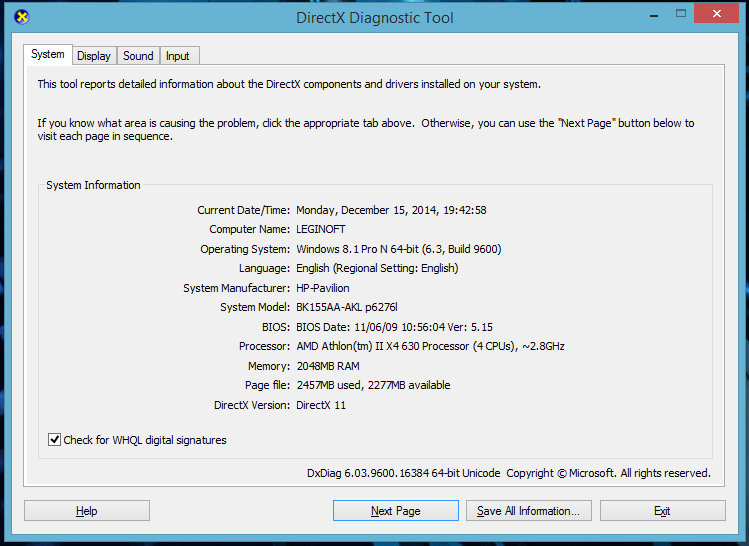Click HP-Pavilion manufacturer value

322,288
